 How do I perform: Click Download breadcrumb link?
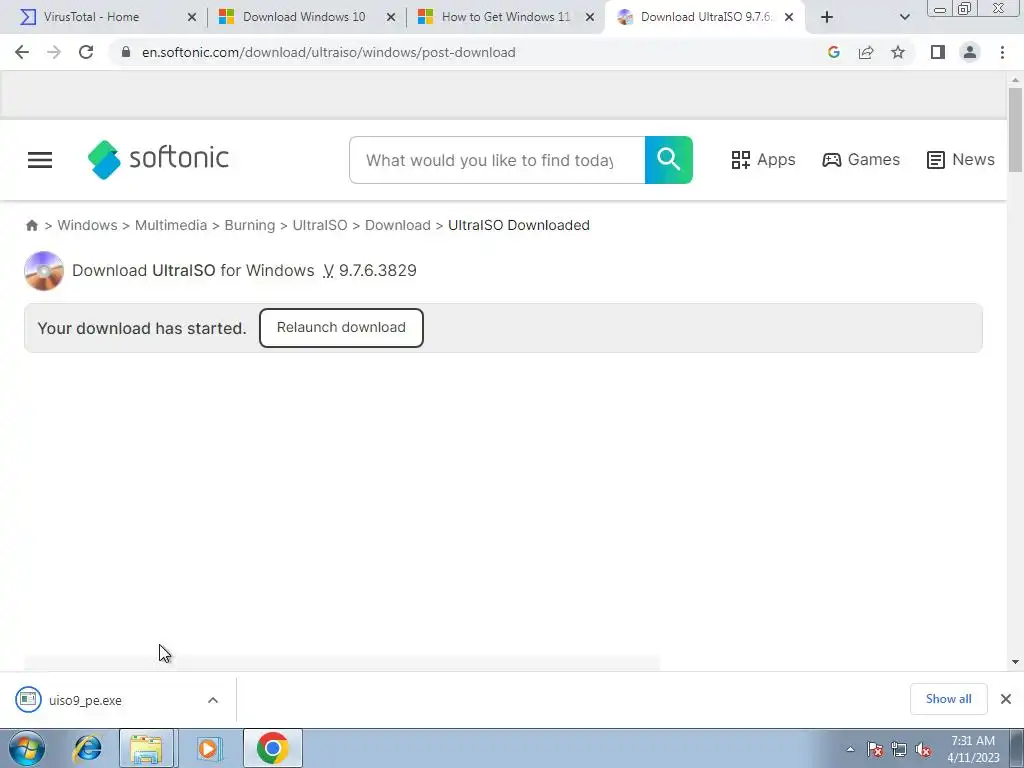point(398,225)
